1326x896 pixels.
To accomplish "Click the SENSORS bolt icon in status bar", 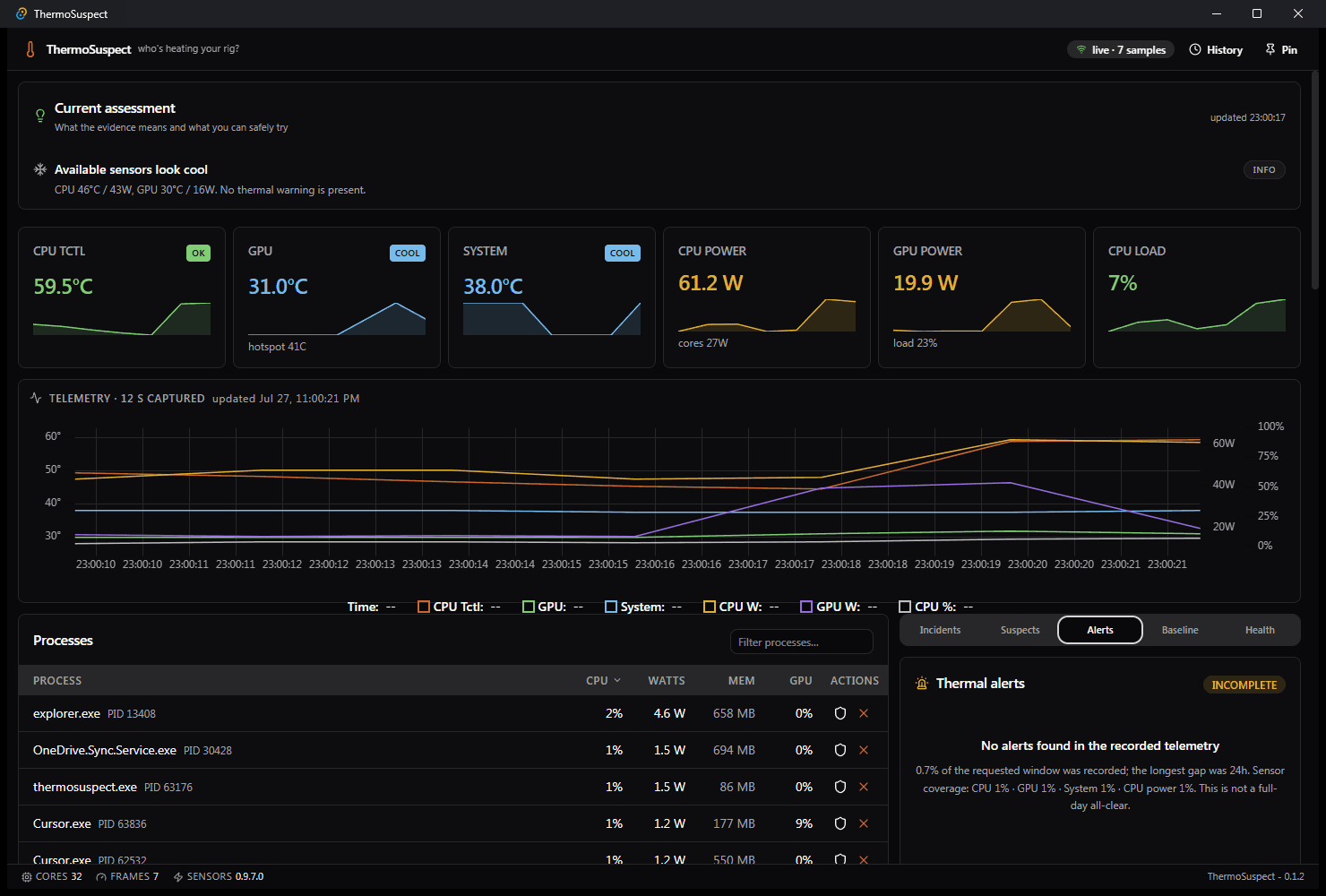I will coord(178,876).
